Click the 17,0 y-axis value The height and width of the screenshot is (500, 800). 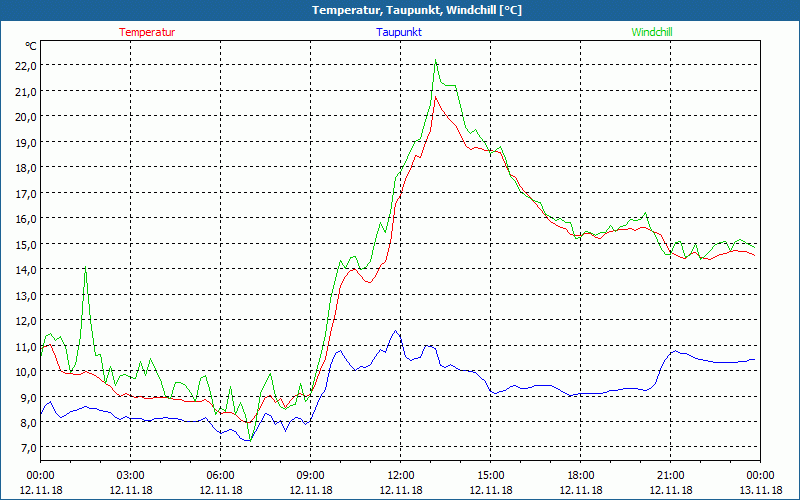[26, 193]
